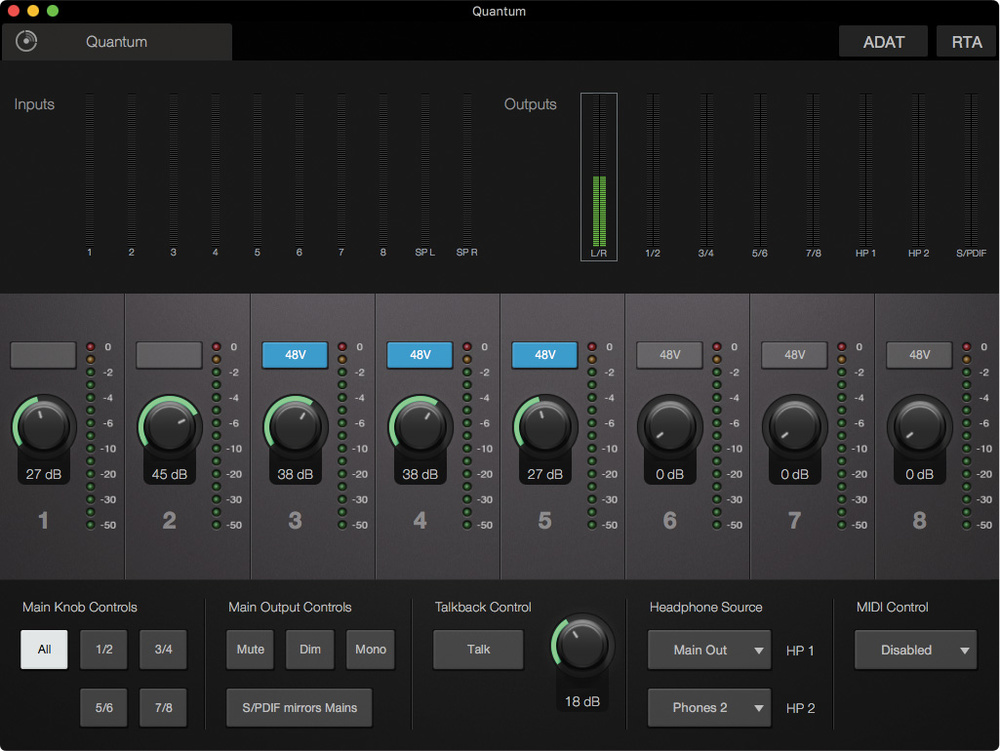Open the HP 1 headphone source dropdown
Screen dimensions: 1000x751
coord(709,650)
